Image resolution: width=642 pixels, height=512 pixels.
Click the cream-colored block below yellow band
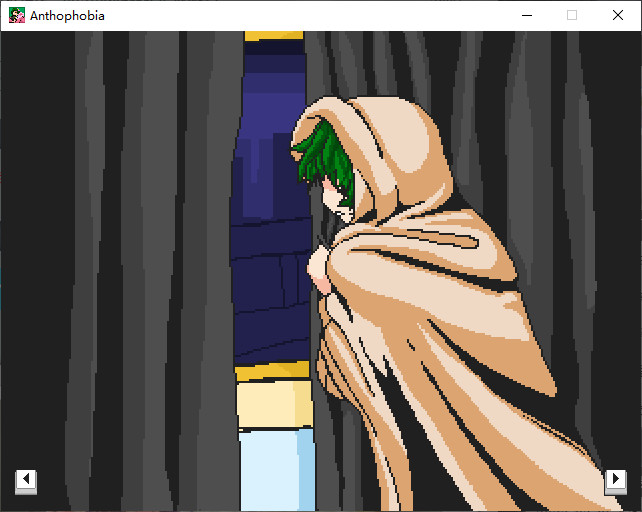click(x=272, y=405)
